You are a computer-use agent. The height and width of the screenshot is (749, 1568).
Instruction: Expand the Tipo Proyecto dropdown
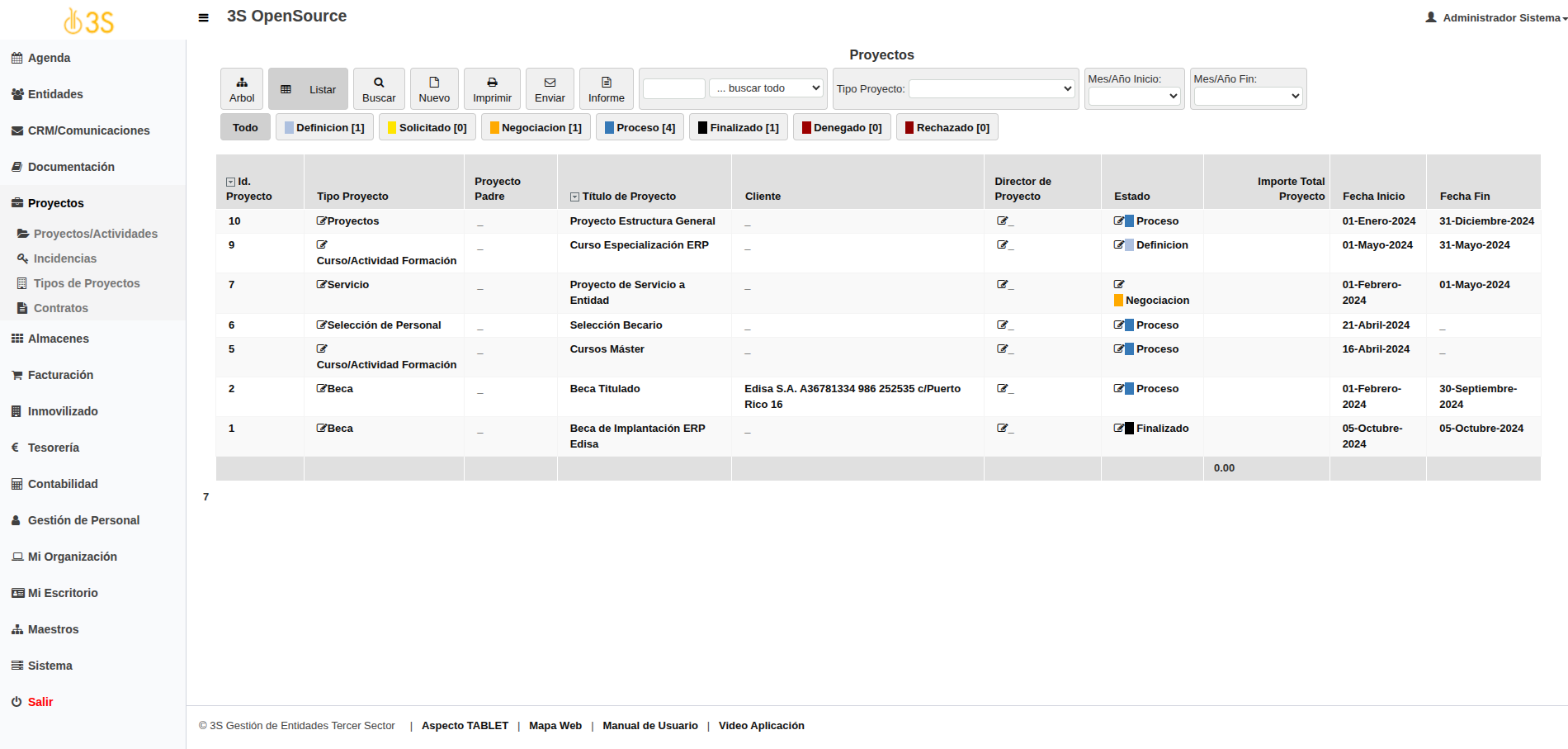pyautogui.click(x=991, y=88)
